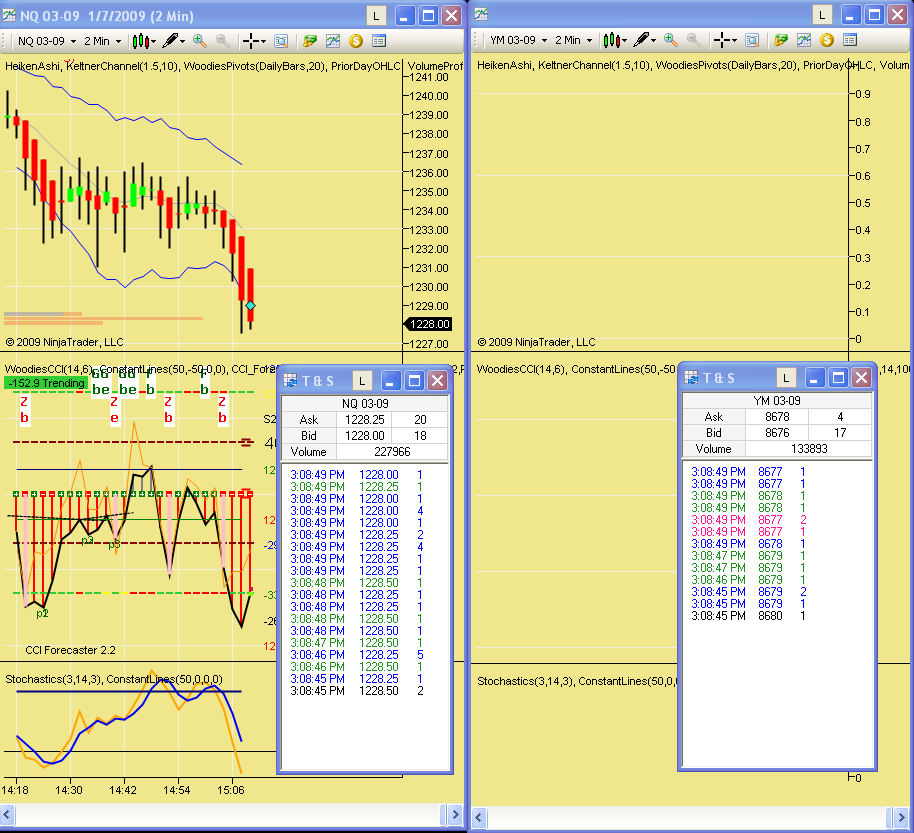Screen dimensions: 914x833
Task: Open Strategies gold coin icon in NQ chart
Action: (356, 41)
